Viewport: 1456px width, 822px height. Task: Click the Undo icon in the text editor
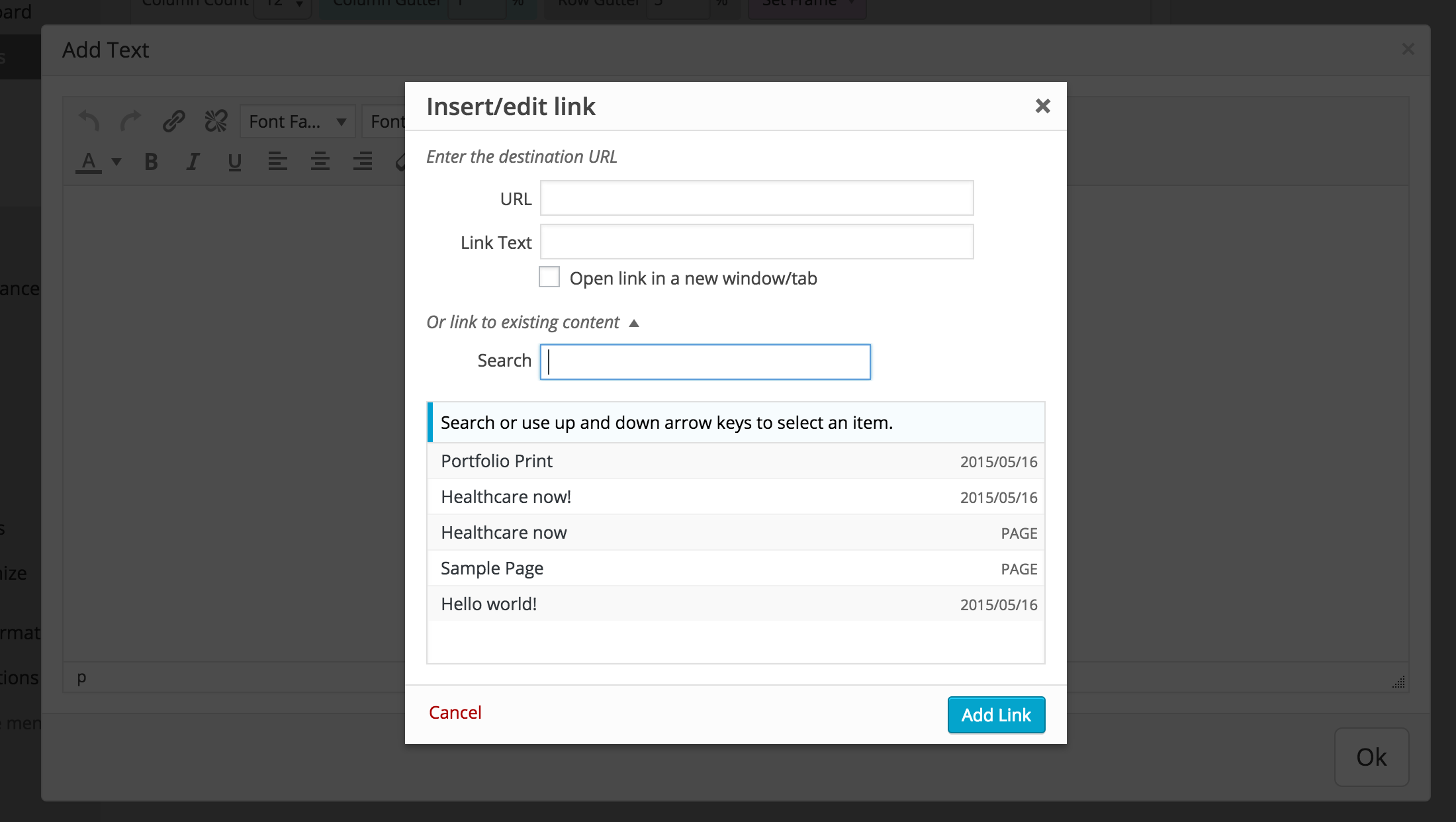coord(89,121)
